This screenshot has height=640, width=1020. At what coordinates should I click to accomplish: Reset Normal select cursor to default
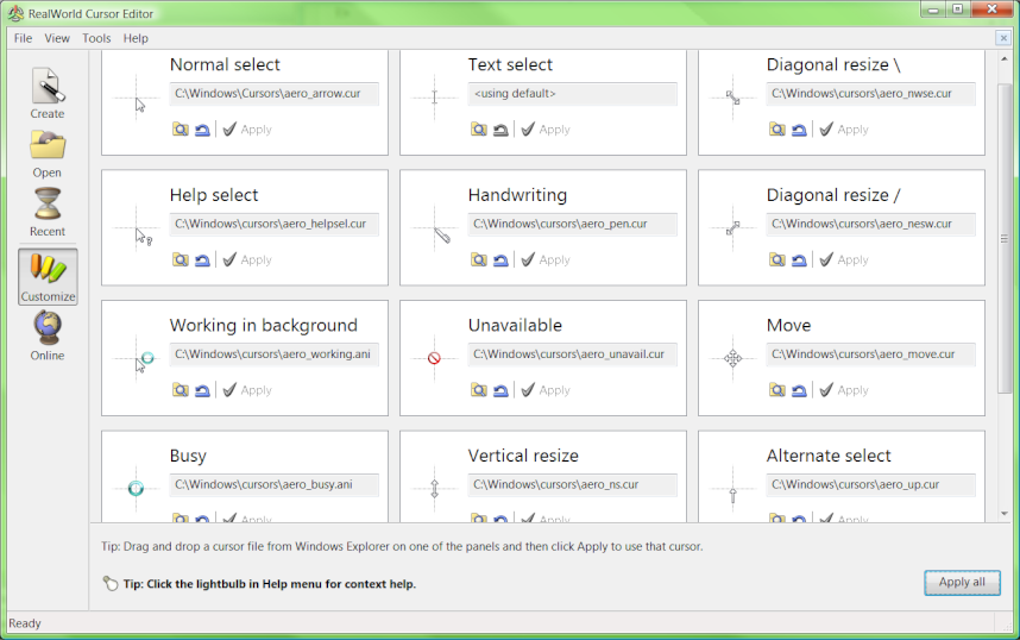click(202, 129)
